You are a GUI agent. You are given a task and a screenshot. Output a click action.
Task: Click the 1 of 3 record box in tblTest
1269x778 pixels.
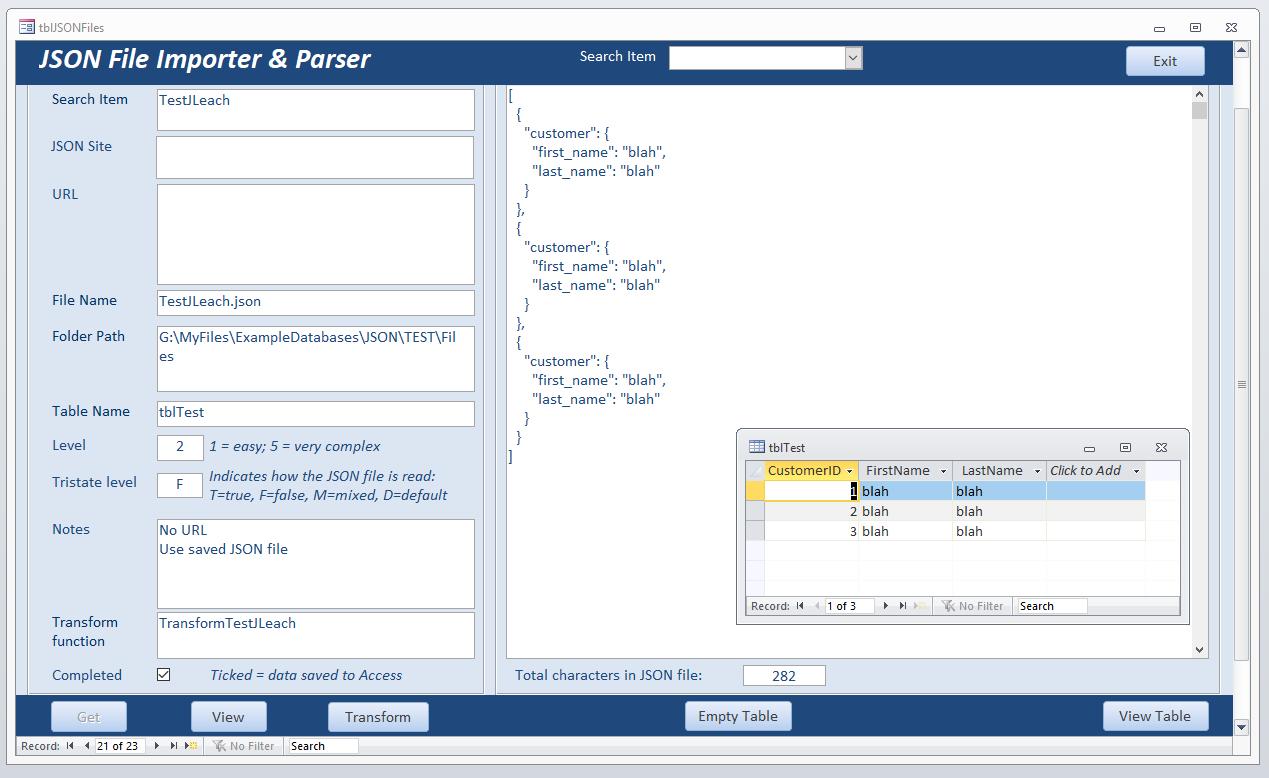coord(849,606)
